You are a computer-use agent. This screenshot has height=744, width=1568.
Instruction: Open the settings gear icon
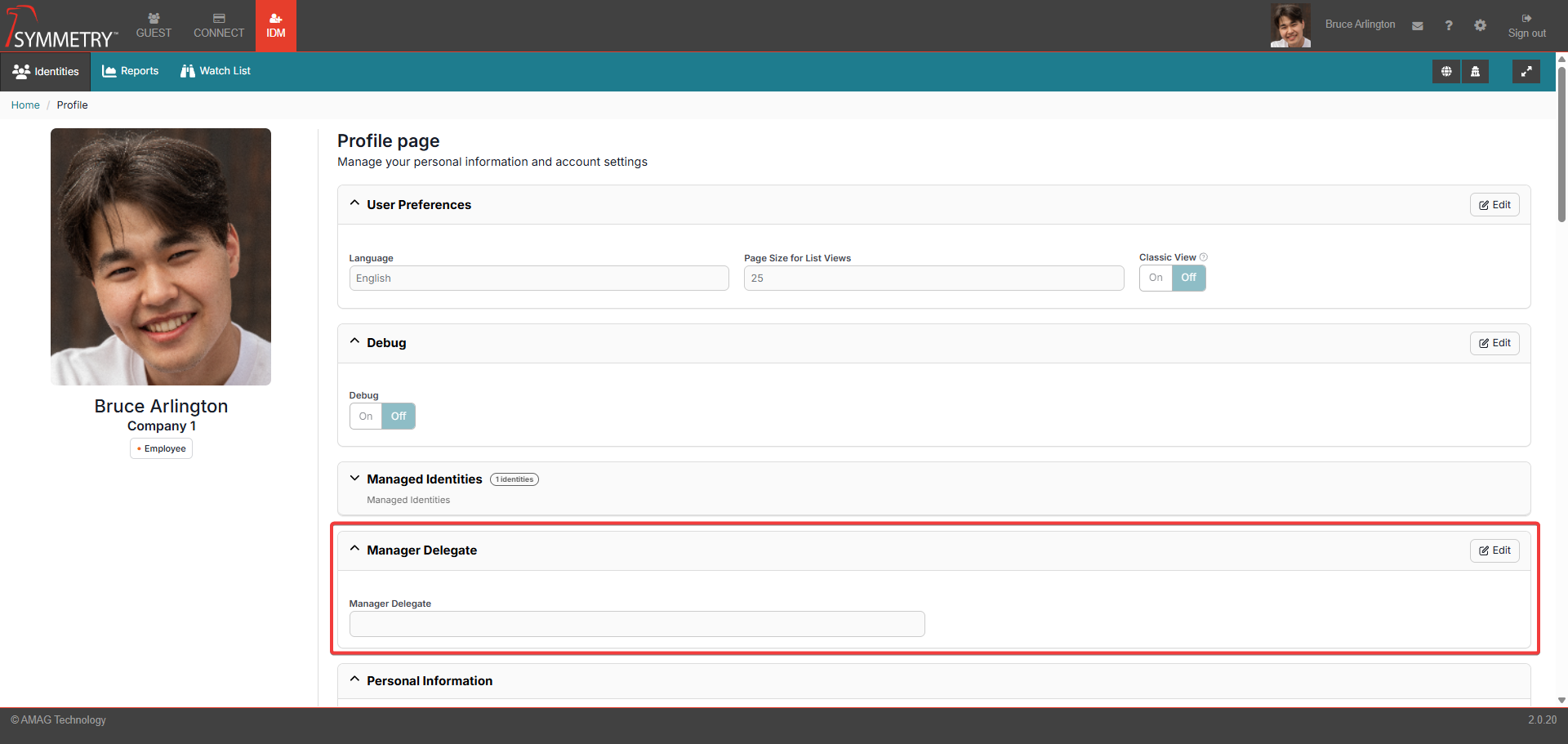[1480, 26]
